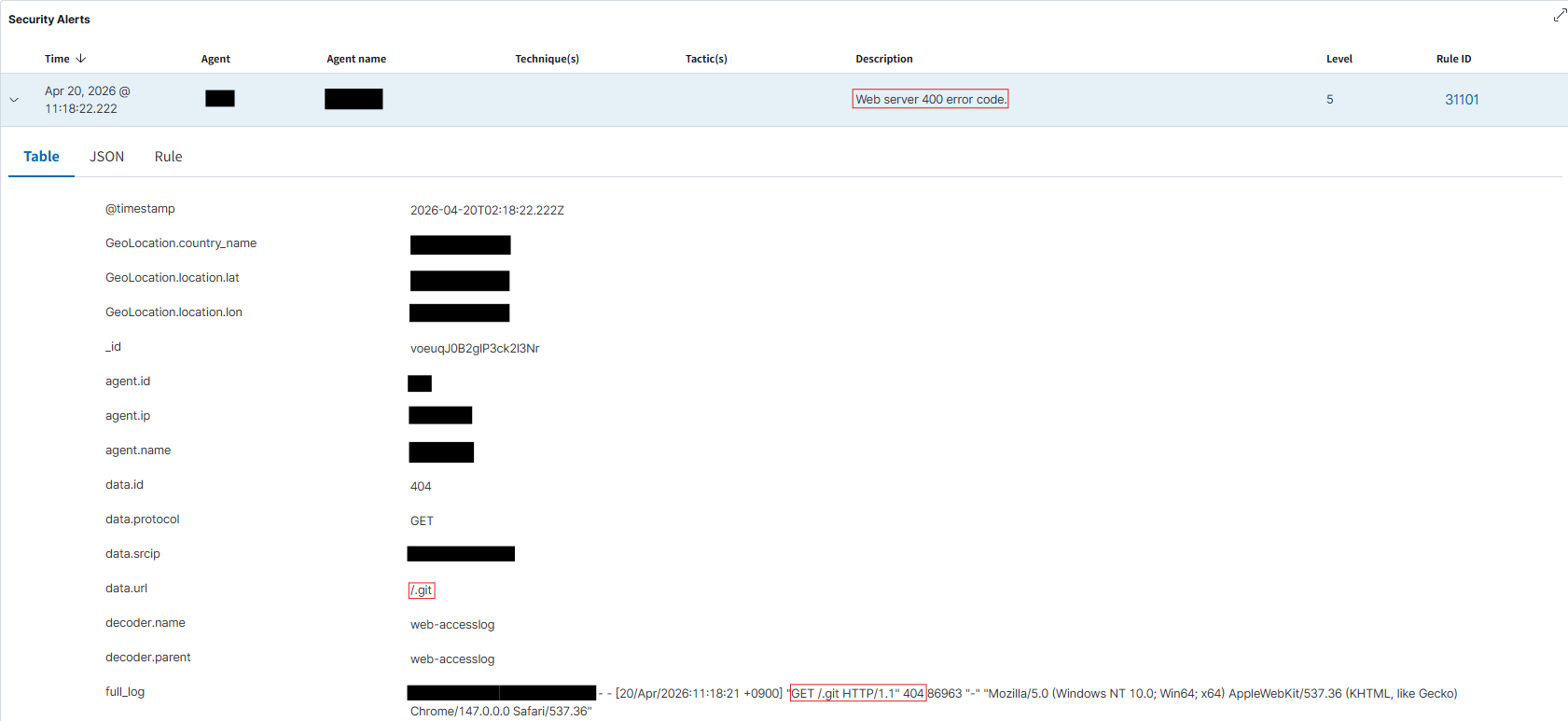The image size is (1568, 721).
Task: Open rule ID 31101 link
Action: [1462, 100]
